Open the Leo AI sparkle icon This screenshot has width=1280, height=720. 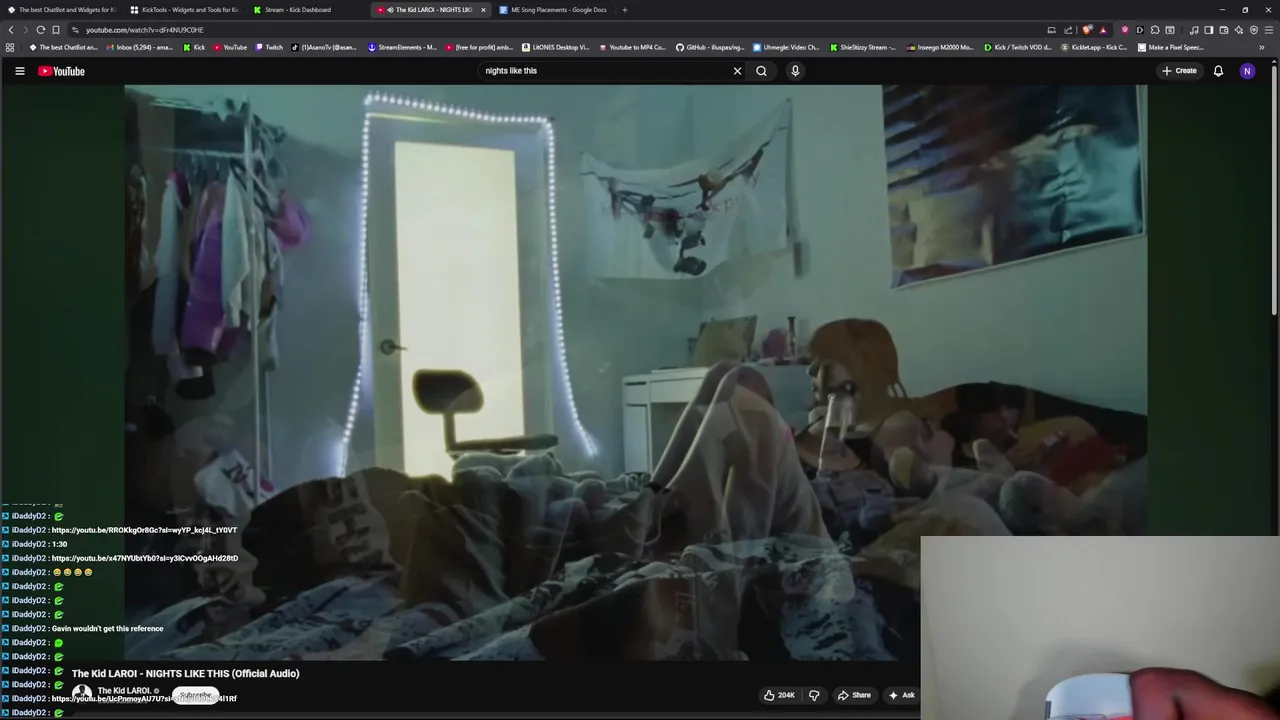(x=1239, y=30)
